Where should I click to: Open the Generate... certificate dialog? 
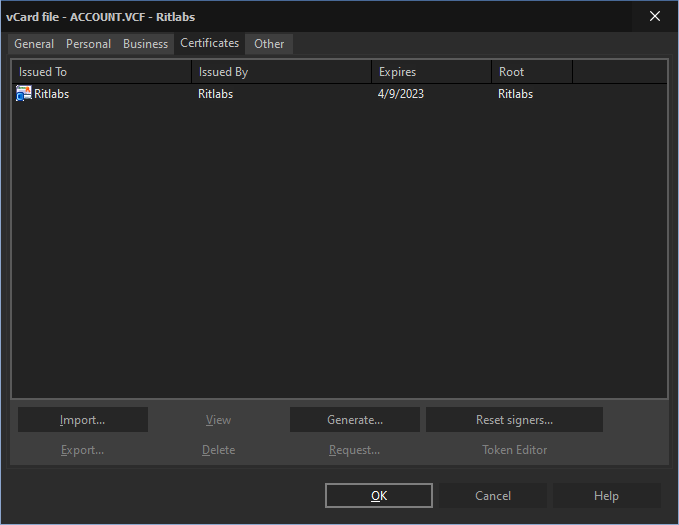(x=355, y=420)
